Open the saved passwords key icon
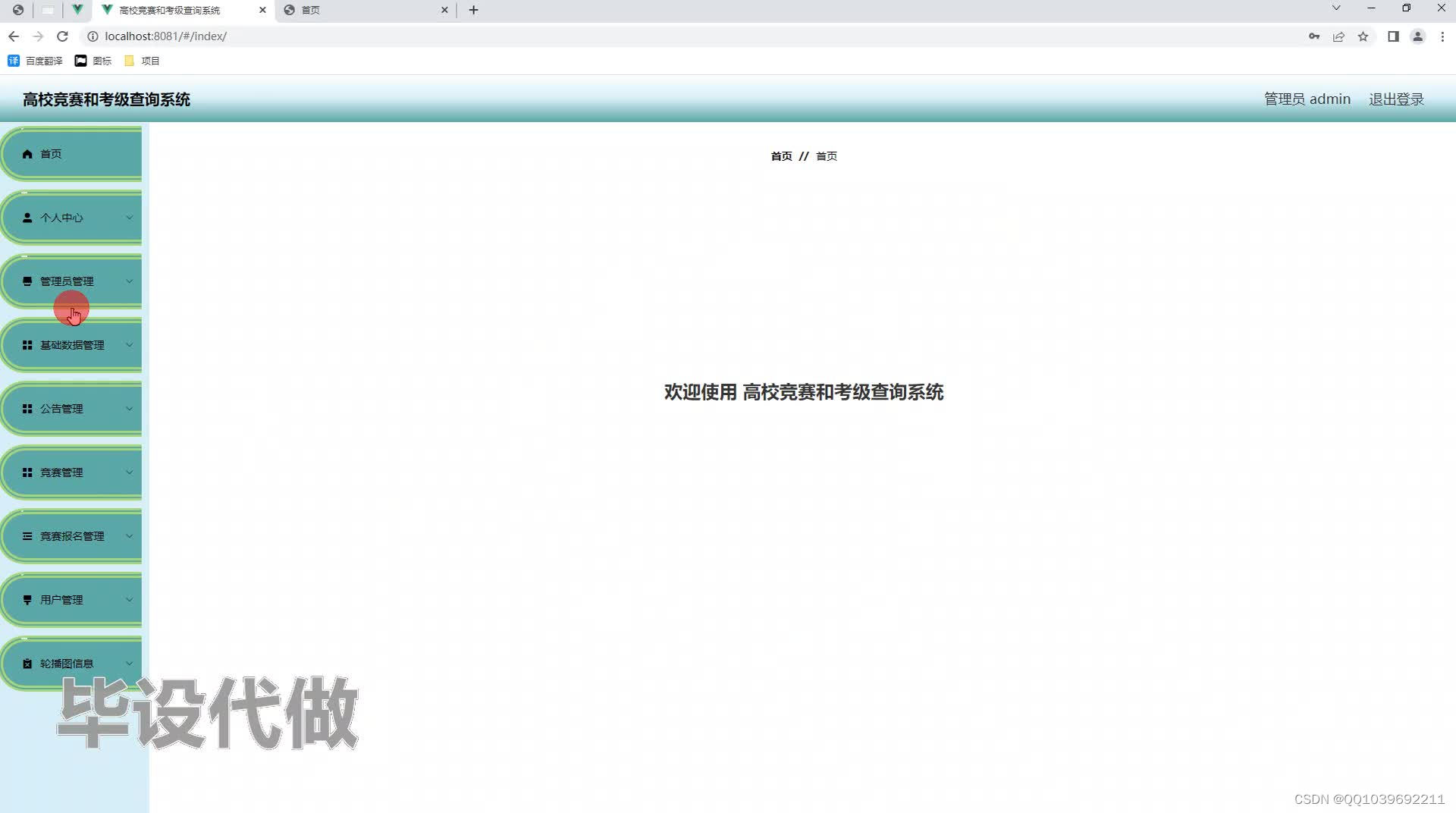This screenshot has width=1456, height=813. coord(1314,36)
